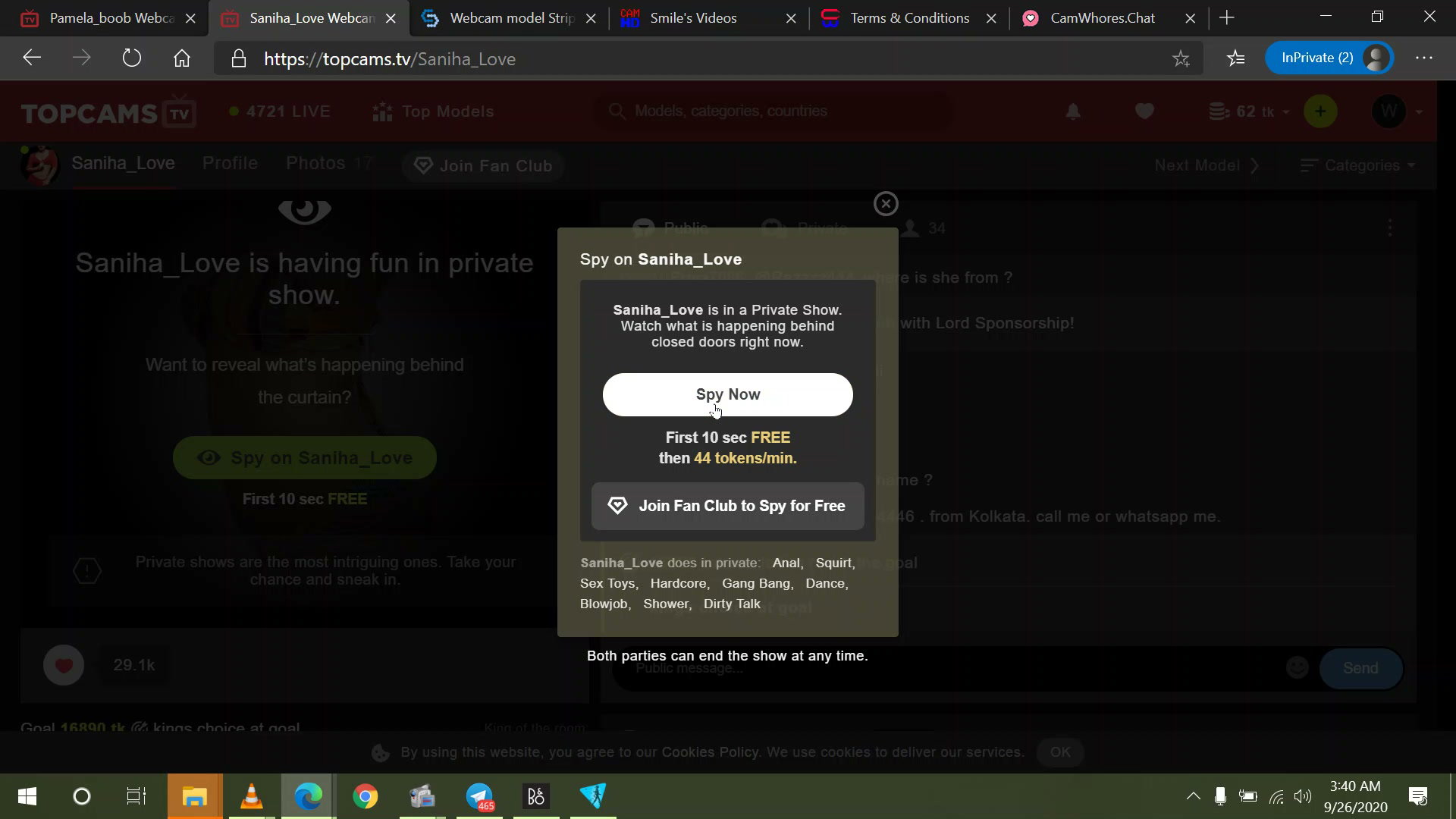The width and height of the screenshot is (1456, 819).
Task: Open File Explorer from taskbar
Action: 195,796
